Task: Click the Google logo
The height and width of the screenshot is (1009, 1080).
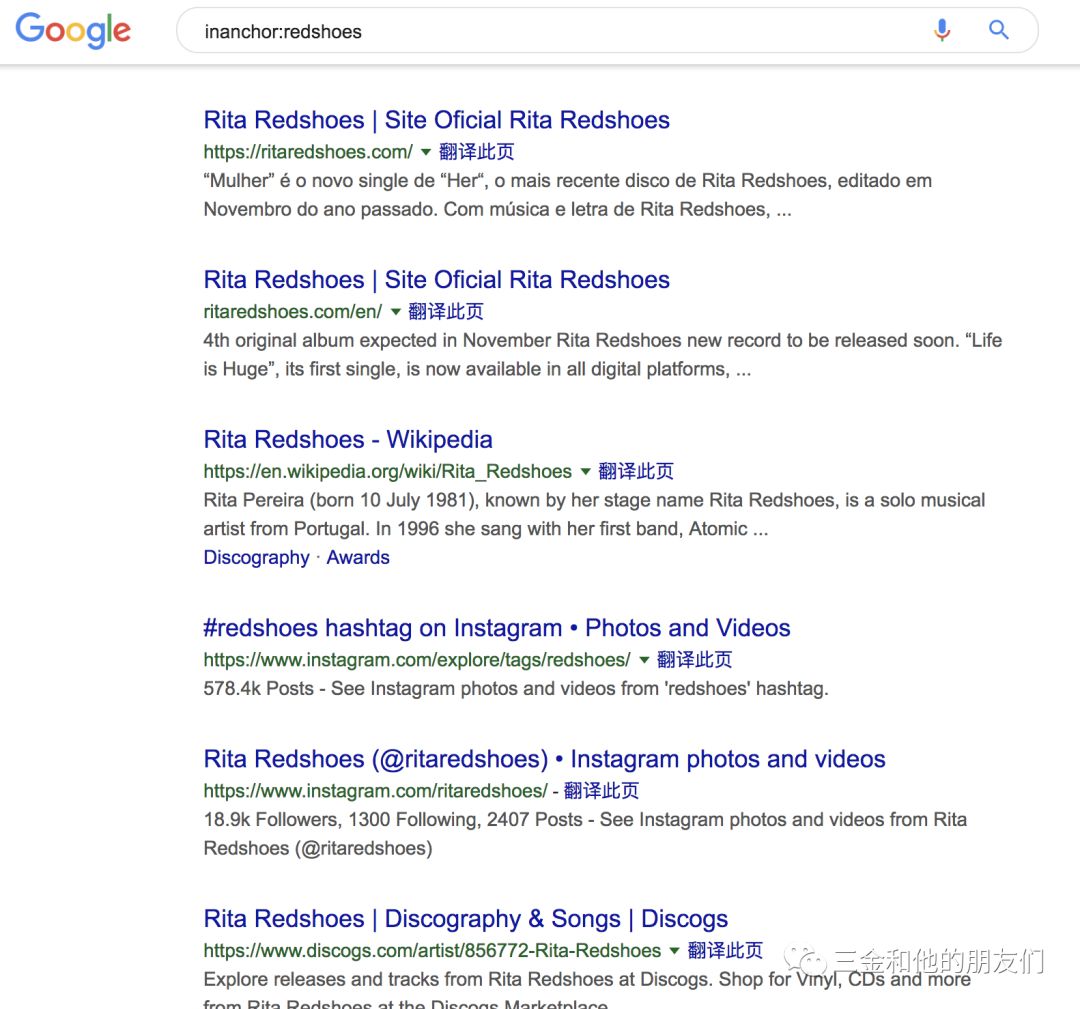Action: click(73, 30)
